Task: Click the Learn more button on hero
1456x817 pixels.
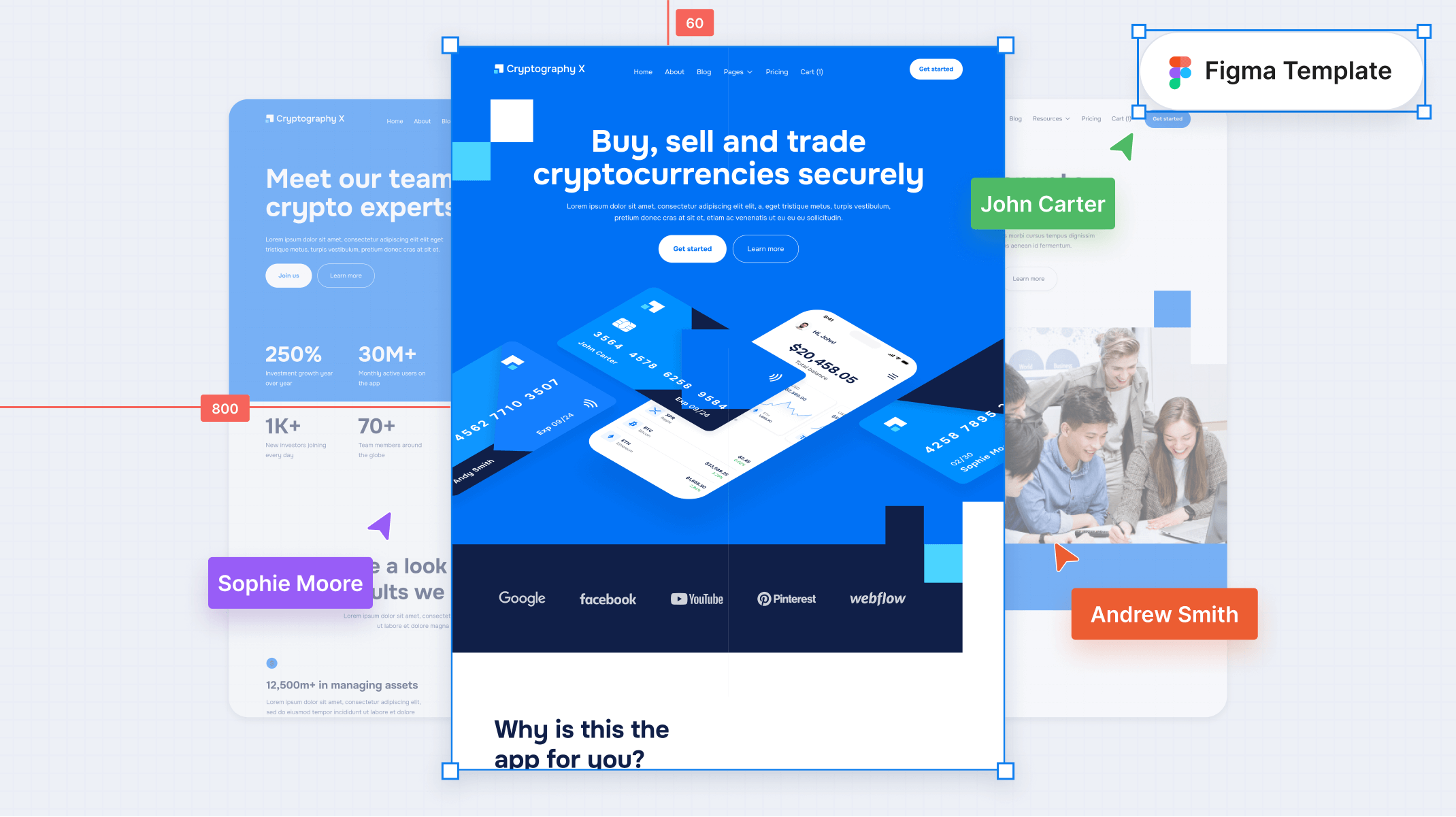Action: 765,248
